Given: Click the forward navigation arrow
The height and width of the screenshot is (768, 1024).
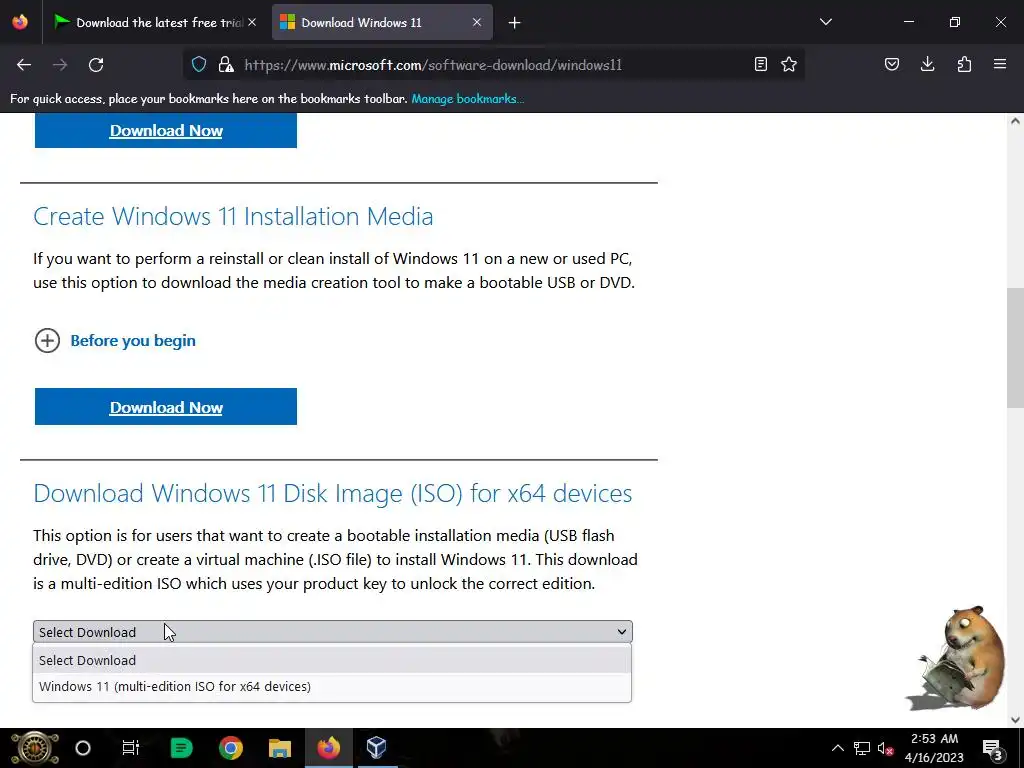Looking at the screenshot, I should pyautogui.click(x=60, y=65).
